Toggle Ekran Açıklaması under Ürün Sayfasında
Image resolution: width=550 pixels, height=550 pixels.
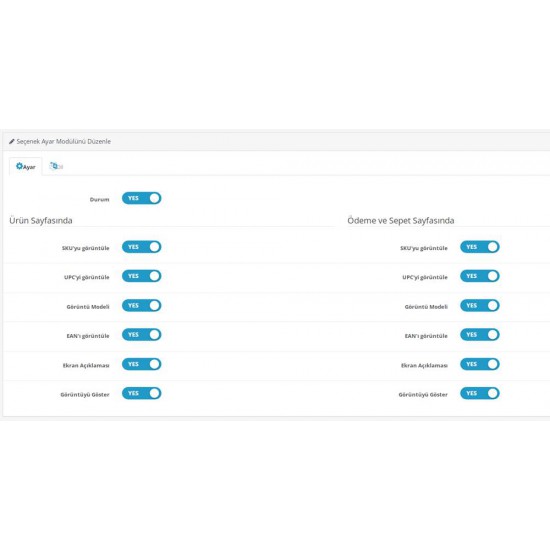pos(141,364)
